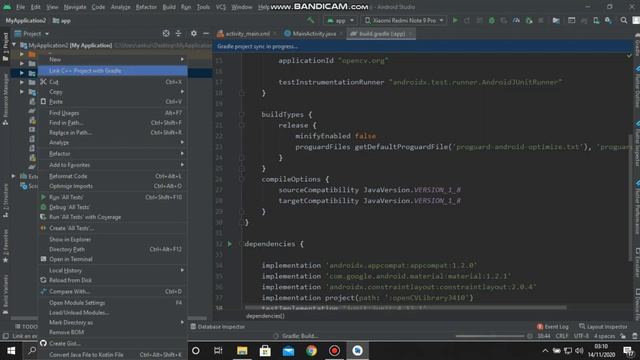The width and height of the screenshot is (640, 360).
Task: Collapse the MyApplication2 root tree node
Action: (14, 45)
